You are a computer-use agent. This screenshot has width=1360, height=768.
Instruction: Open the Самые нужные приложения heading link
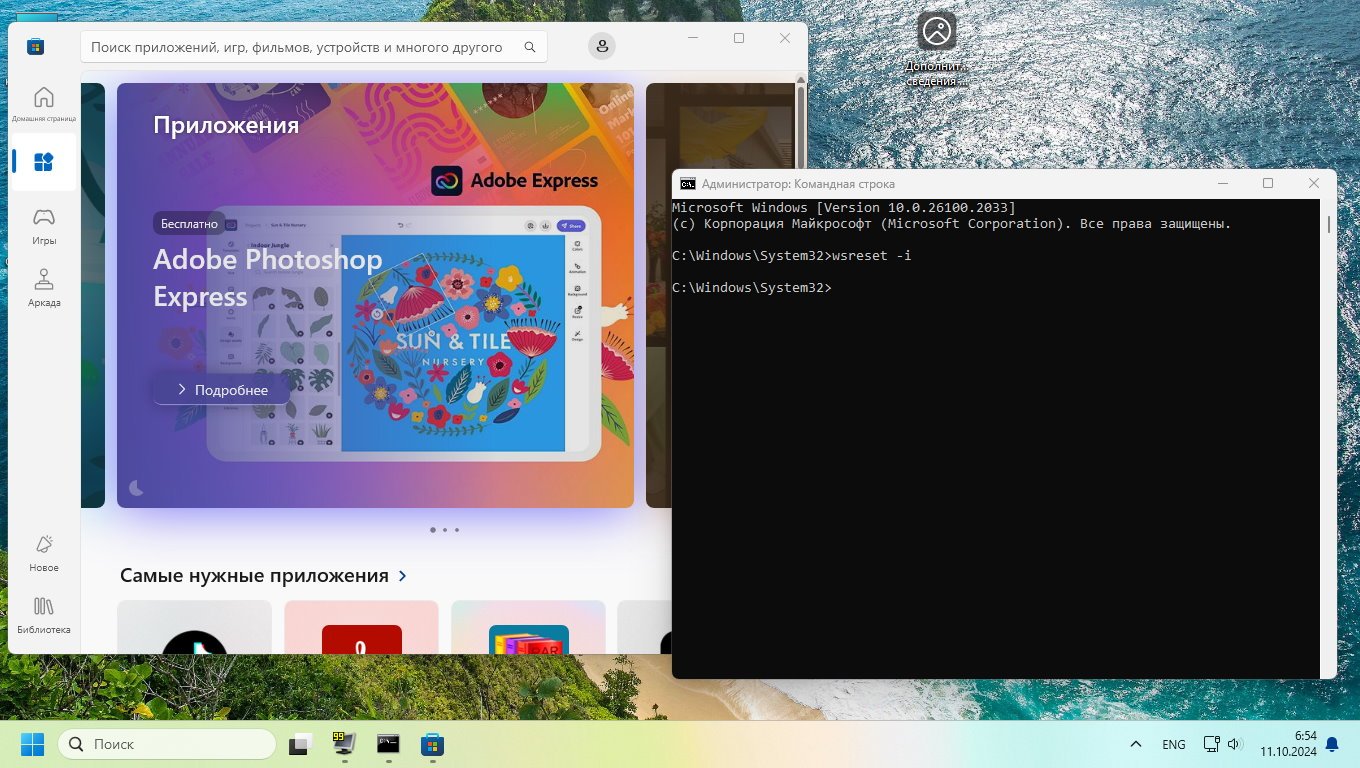[x=254, y=576]
